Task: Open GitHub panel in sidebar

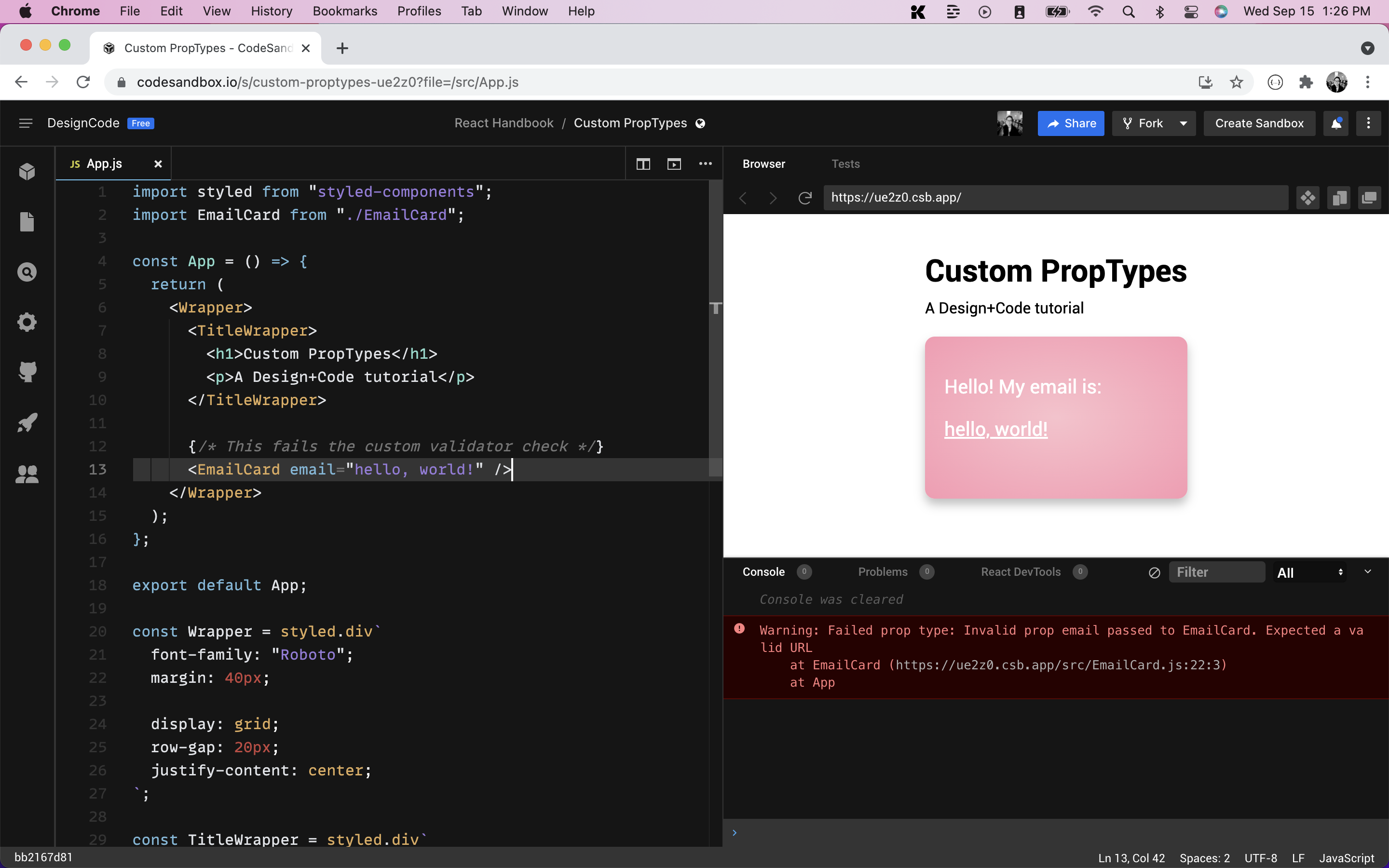Action: tap(27, 372)
